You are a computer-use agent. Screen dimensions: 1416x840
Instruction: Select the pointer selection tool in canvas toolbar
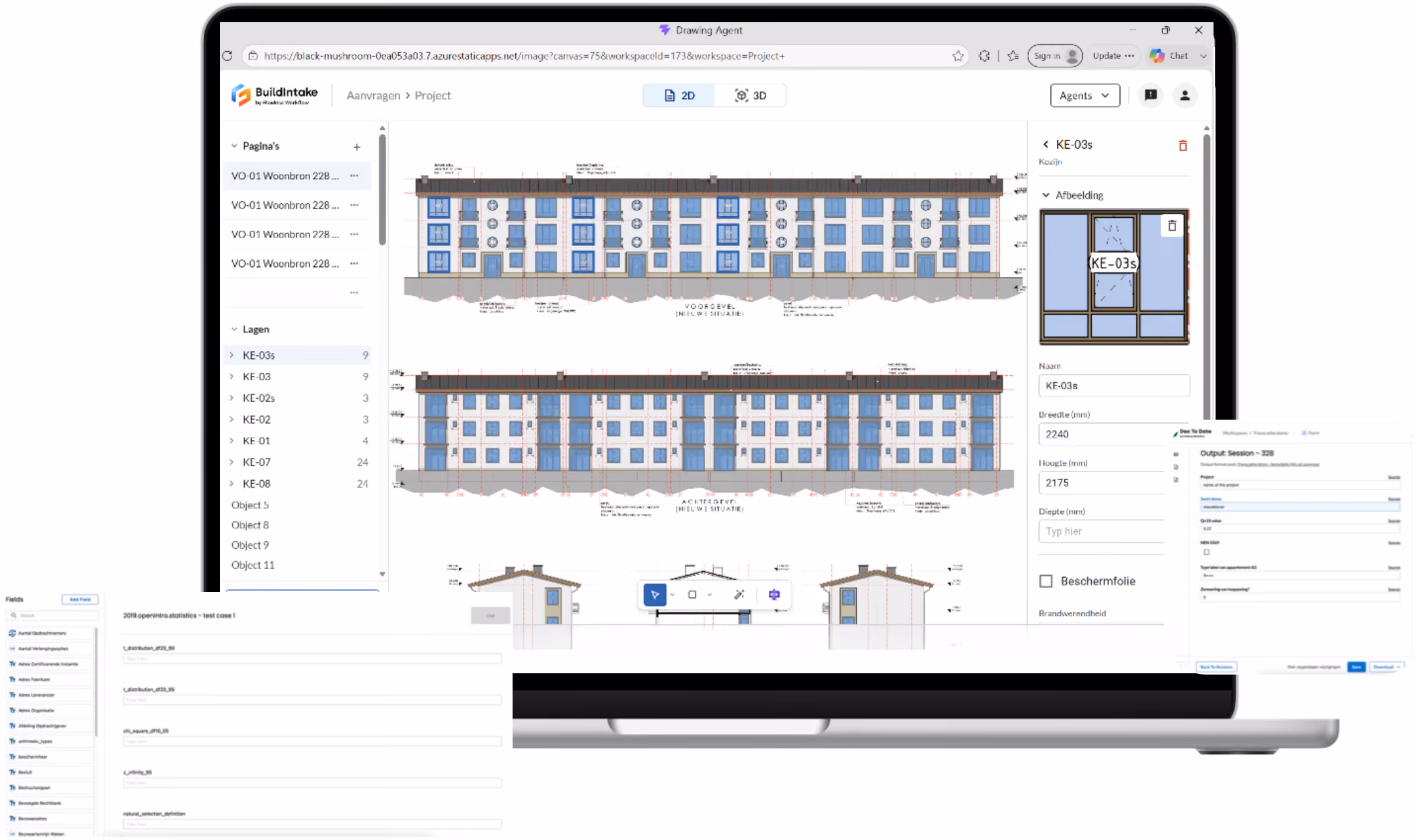click(x=655, y=595)
